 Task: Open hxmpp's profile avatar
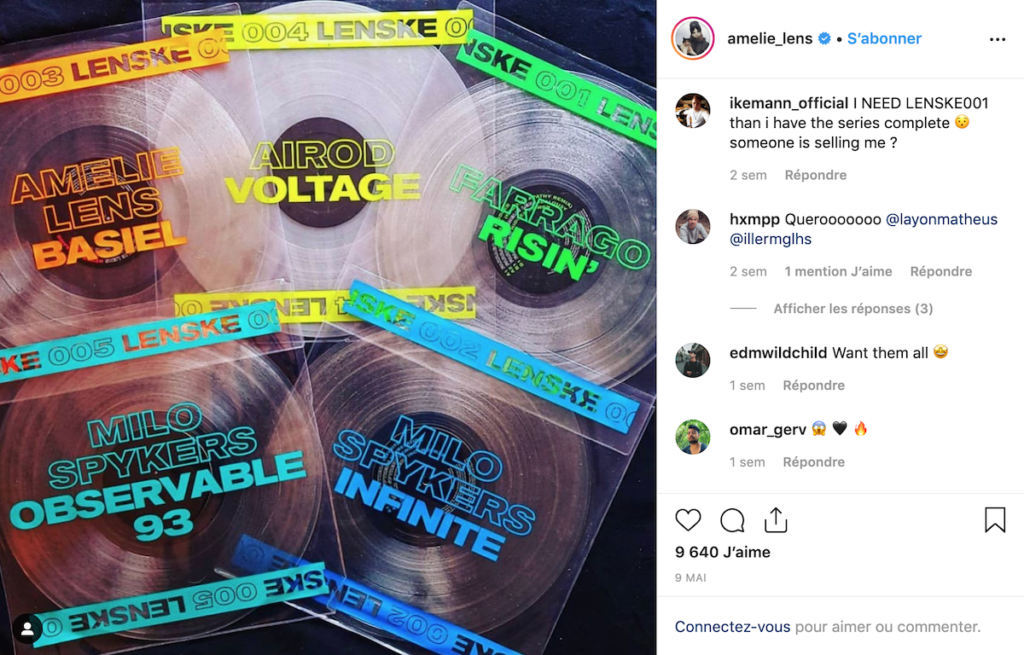(692, 227)
